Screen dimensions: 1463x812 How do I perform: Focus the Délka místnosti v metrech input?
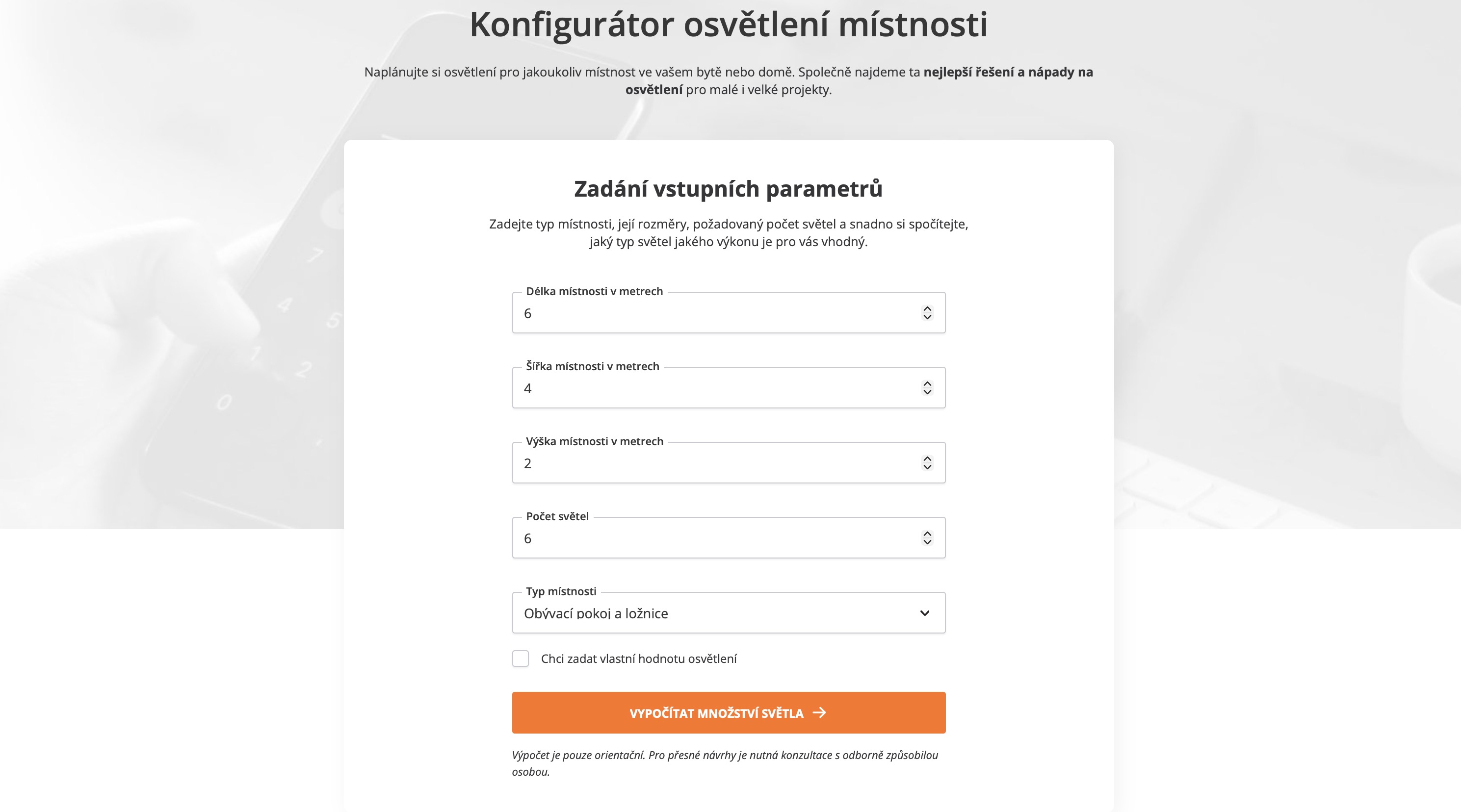[716, 313]
